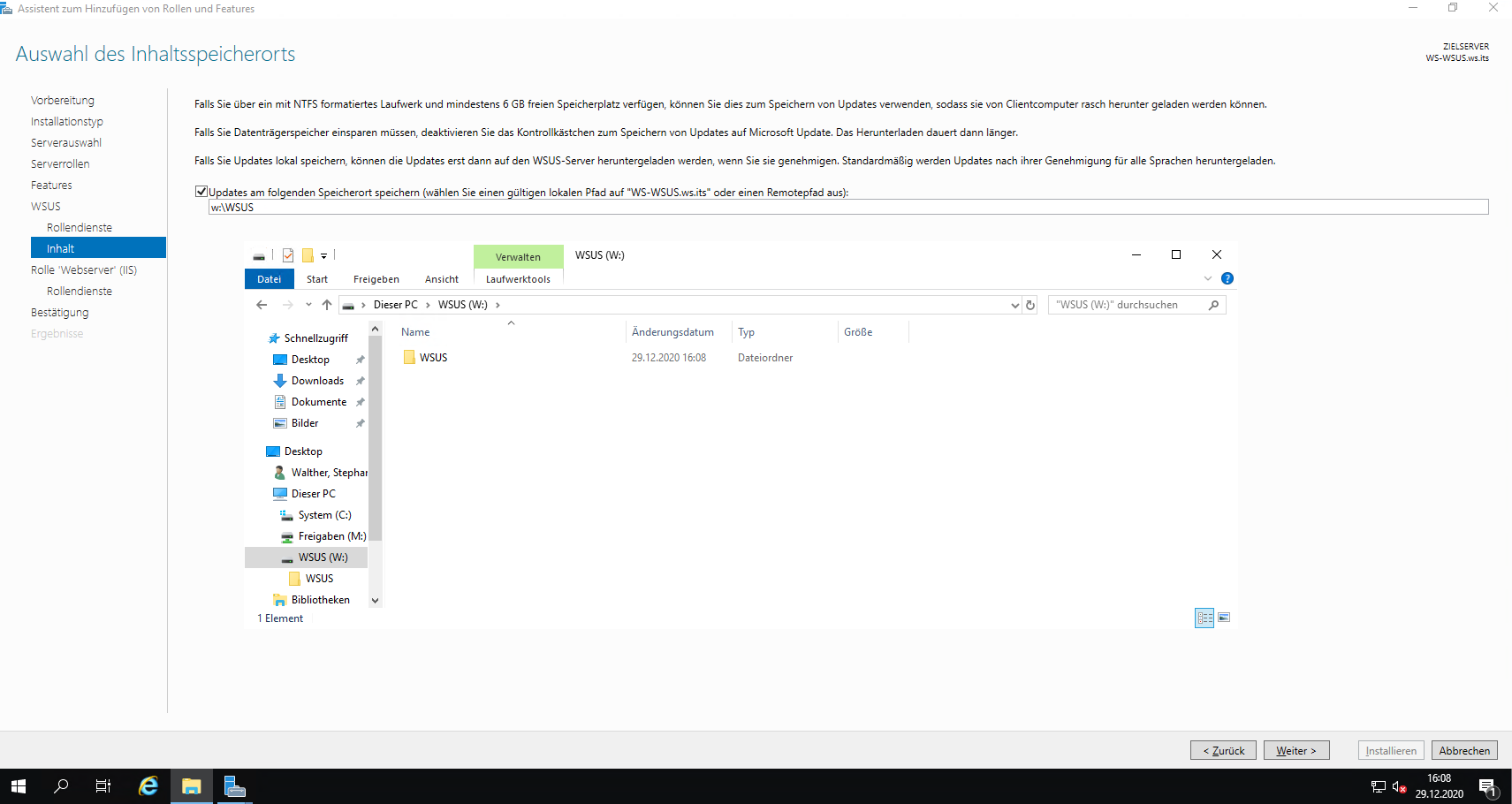Screen dimensions: 1512x804
Task: Go back with the Explorer back arrow
Action: 262,305
